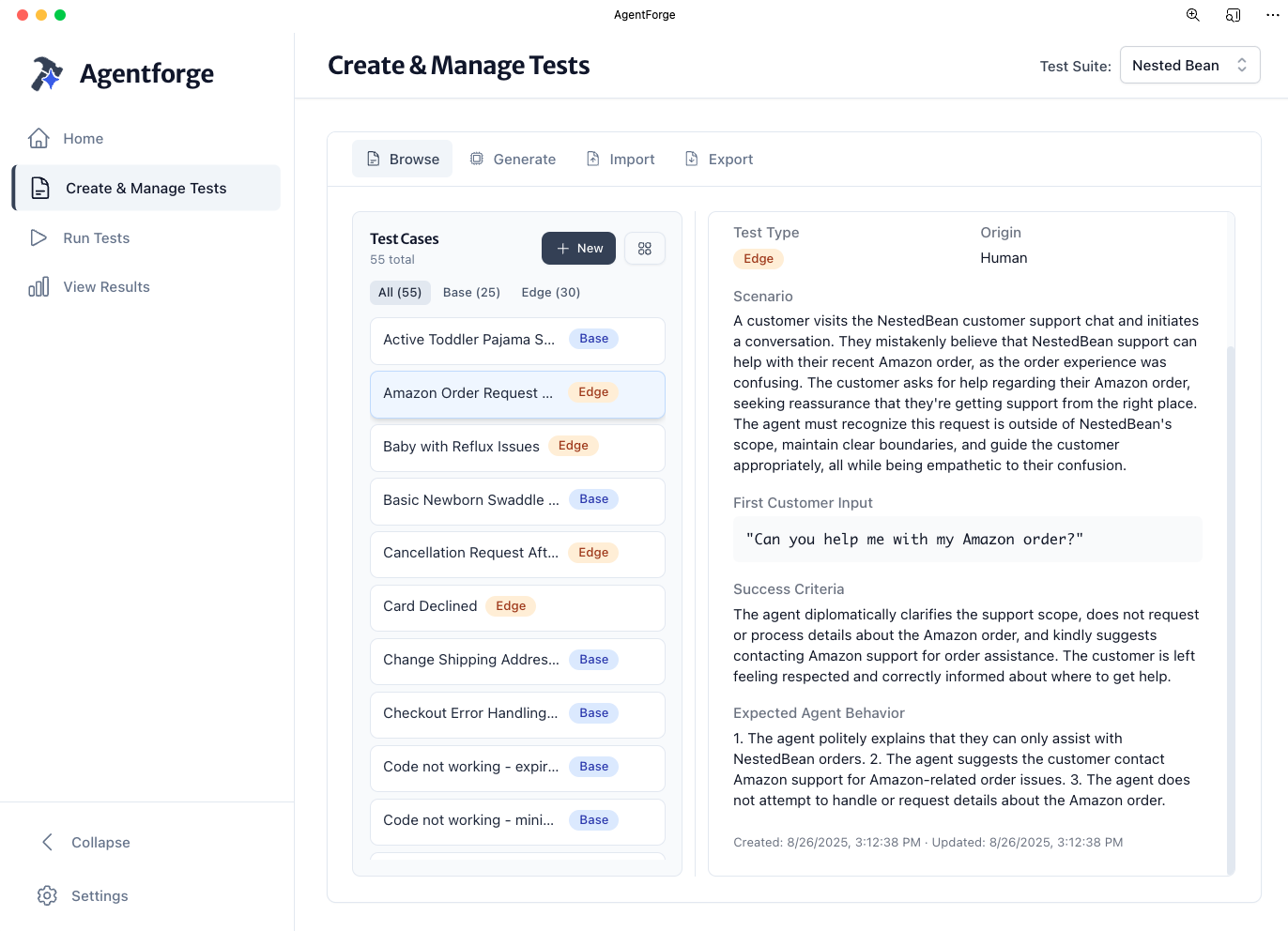Image resolution: width=1288 pixels, height=931 pixels.
Task: Click the zoom magnifier icon in the titlebar
Action: click(x=1192, y=15)
